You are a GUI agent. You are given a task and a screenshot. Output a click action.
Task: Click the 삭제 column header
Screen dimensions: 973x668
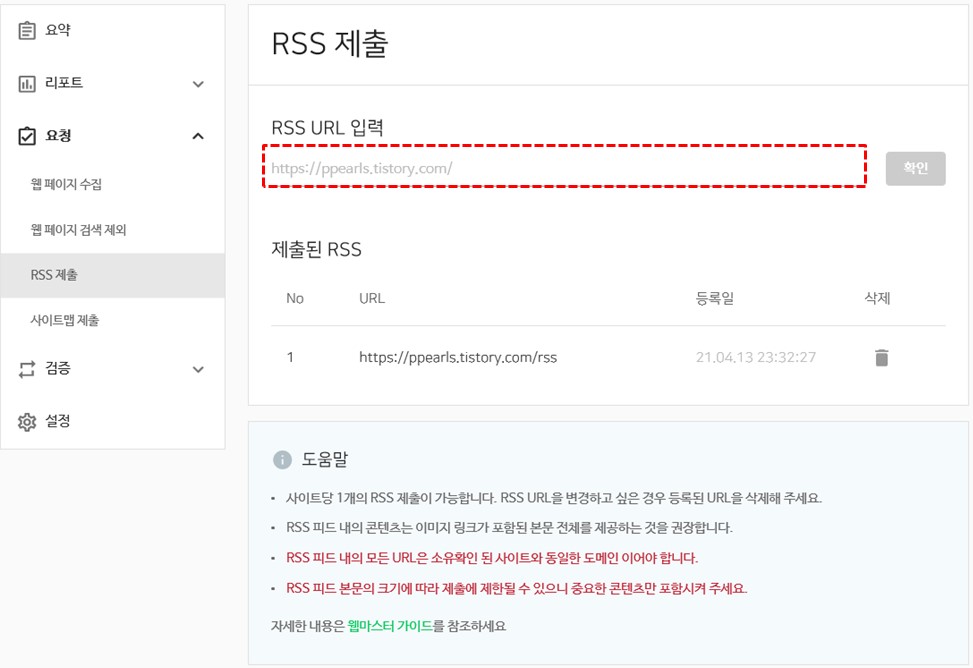click(877, 299)
